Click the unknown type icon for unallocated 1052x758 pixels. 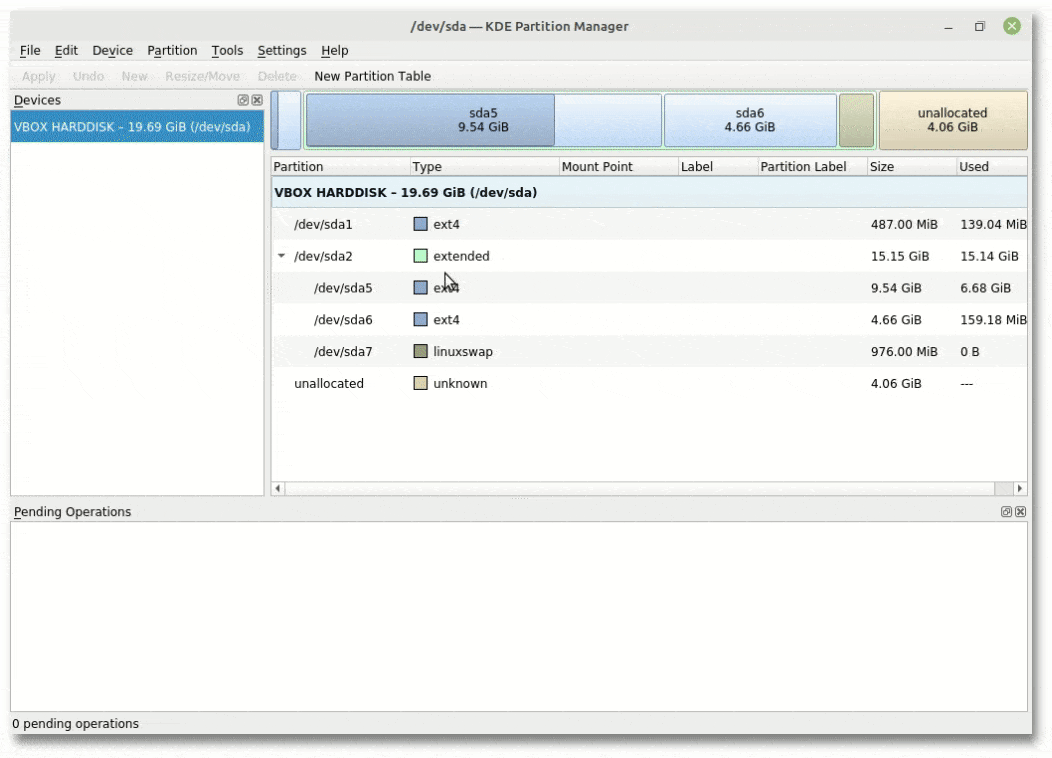tap(421, 384)
